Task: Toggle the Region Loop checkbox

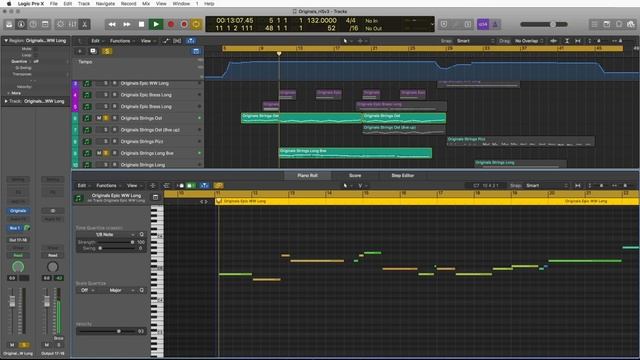Action: pyautogui.click(x=36, y=55)
